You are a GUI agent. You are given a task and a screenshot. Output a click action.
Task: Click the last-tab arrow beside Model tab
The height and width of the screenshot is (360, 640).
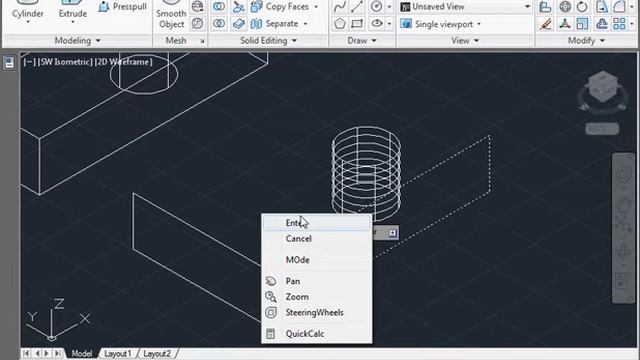(x=58, y=353)
